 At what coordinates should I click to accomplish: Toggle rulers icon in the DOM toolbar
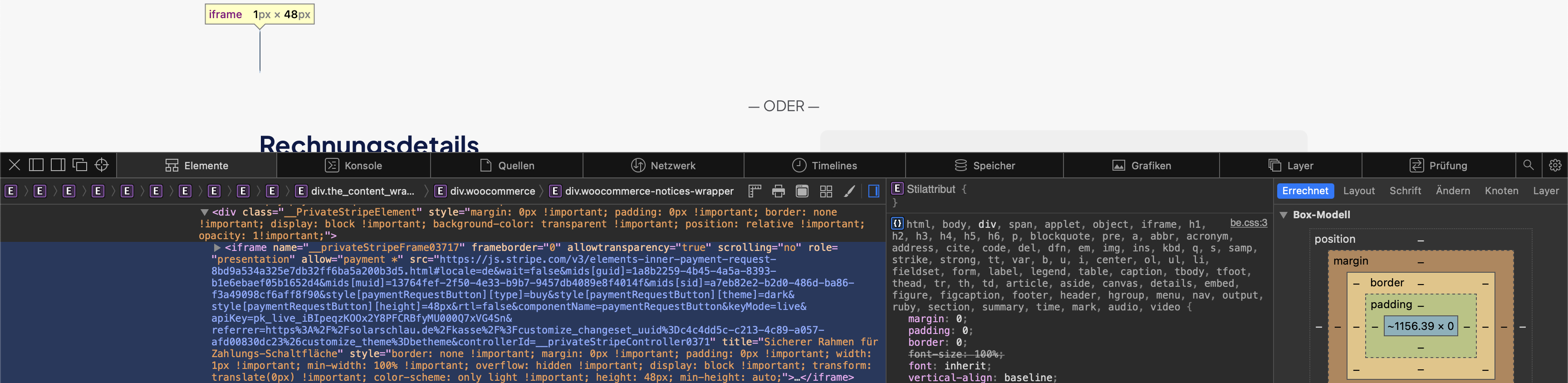pyautogui.click(x=755, y=191)
